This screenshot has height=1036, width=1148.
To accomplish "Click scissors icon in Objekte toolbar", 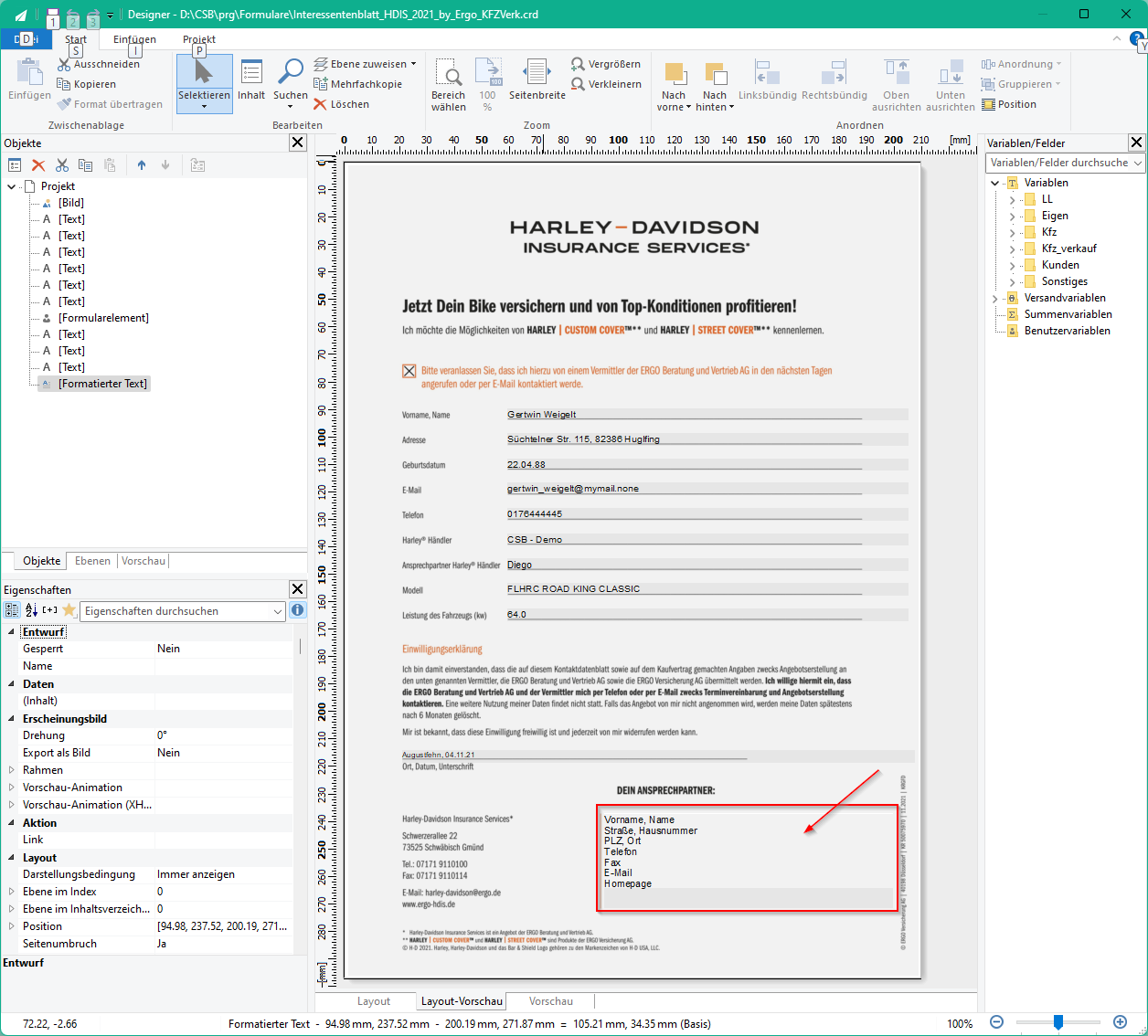I will 62,165.
